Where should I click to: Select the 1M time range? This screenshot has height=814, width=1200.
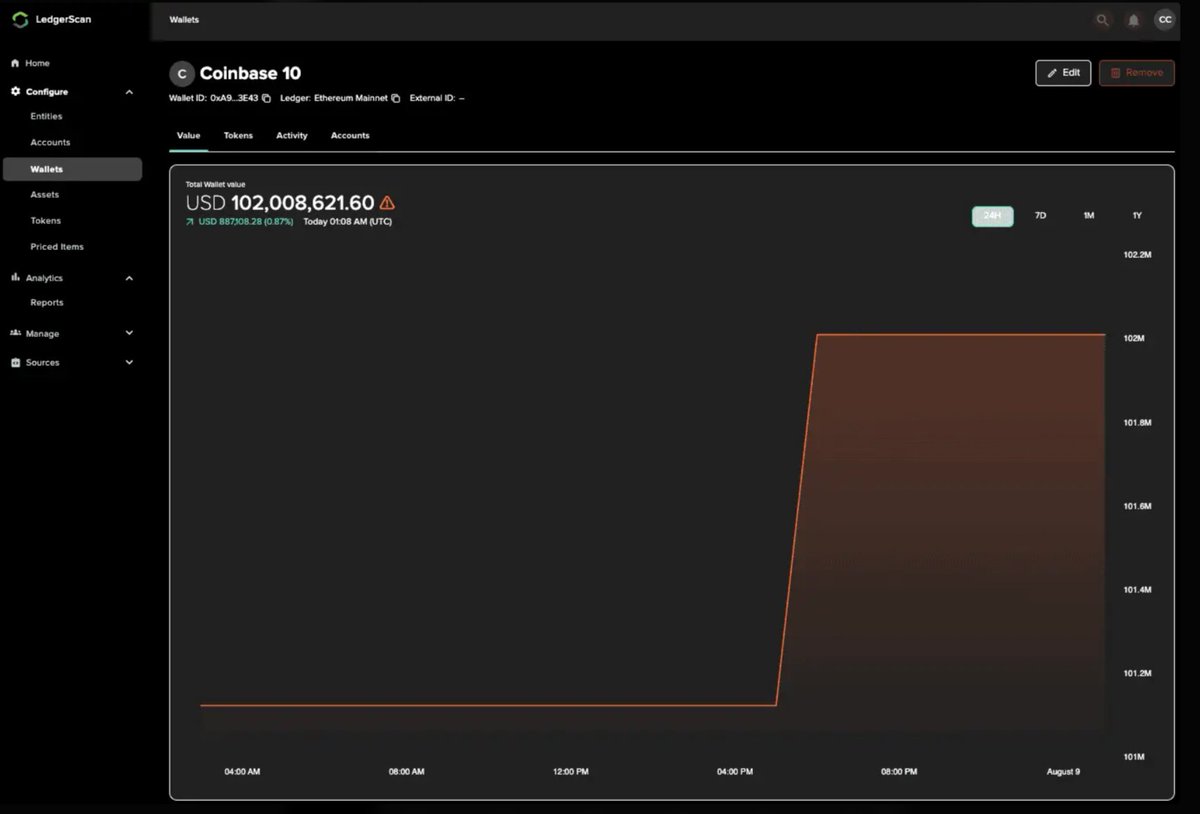1088,216
